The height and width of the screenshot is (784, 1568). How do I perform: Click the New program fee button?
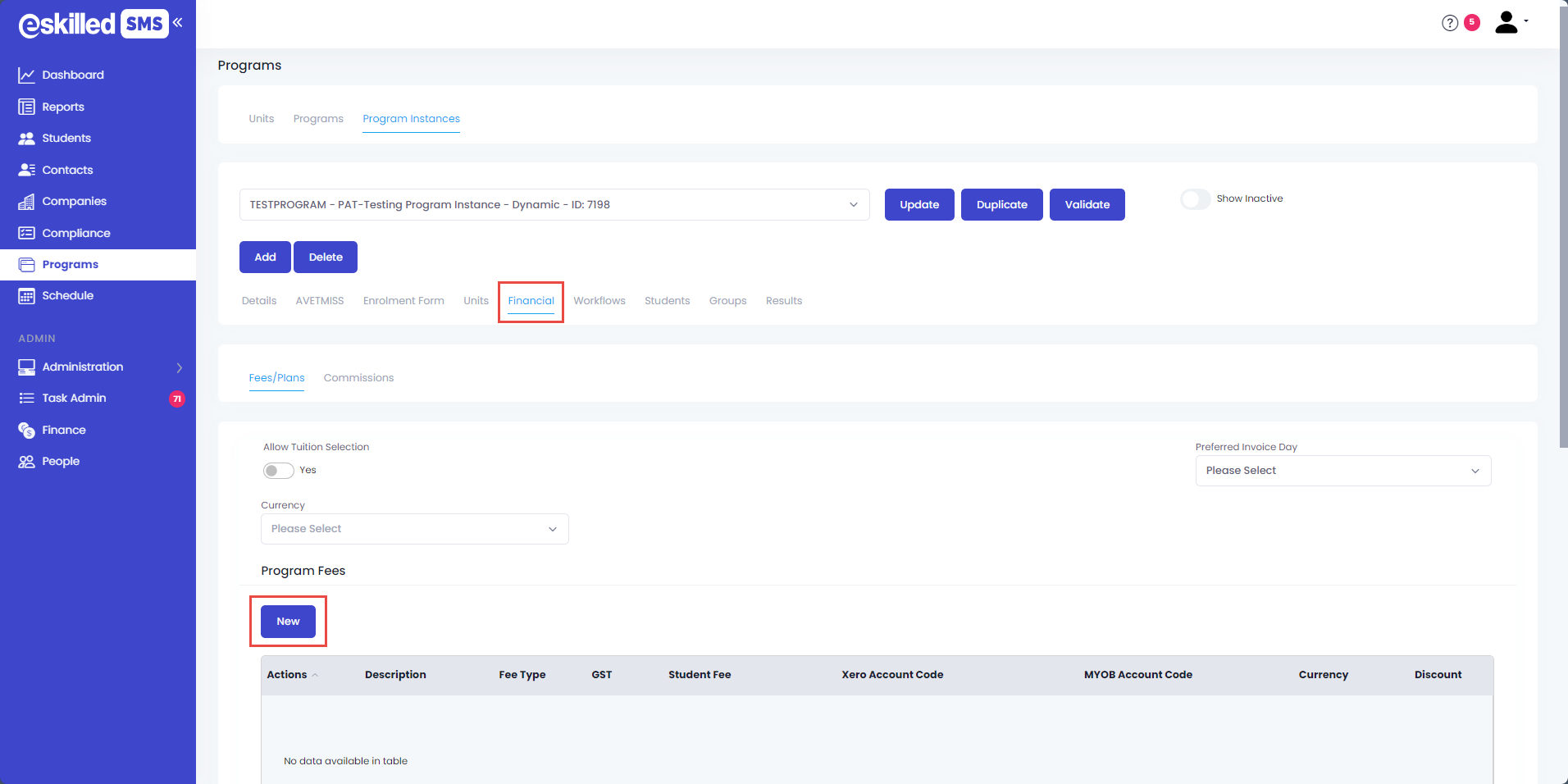tap(288, 622)
